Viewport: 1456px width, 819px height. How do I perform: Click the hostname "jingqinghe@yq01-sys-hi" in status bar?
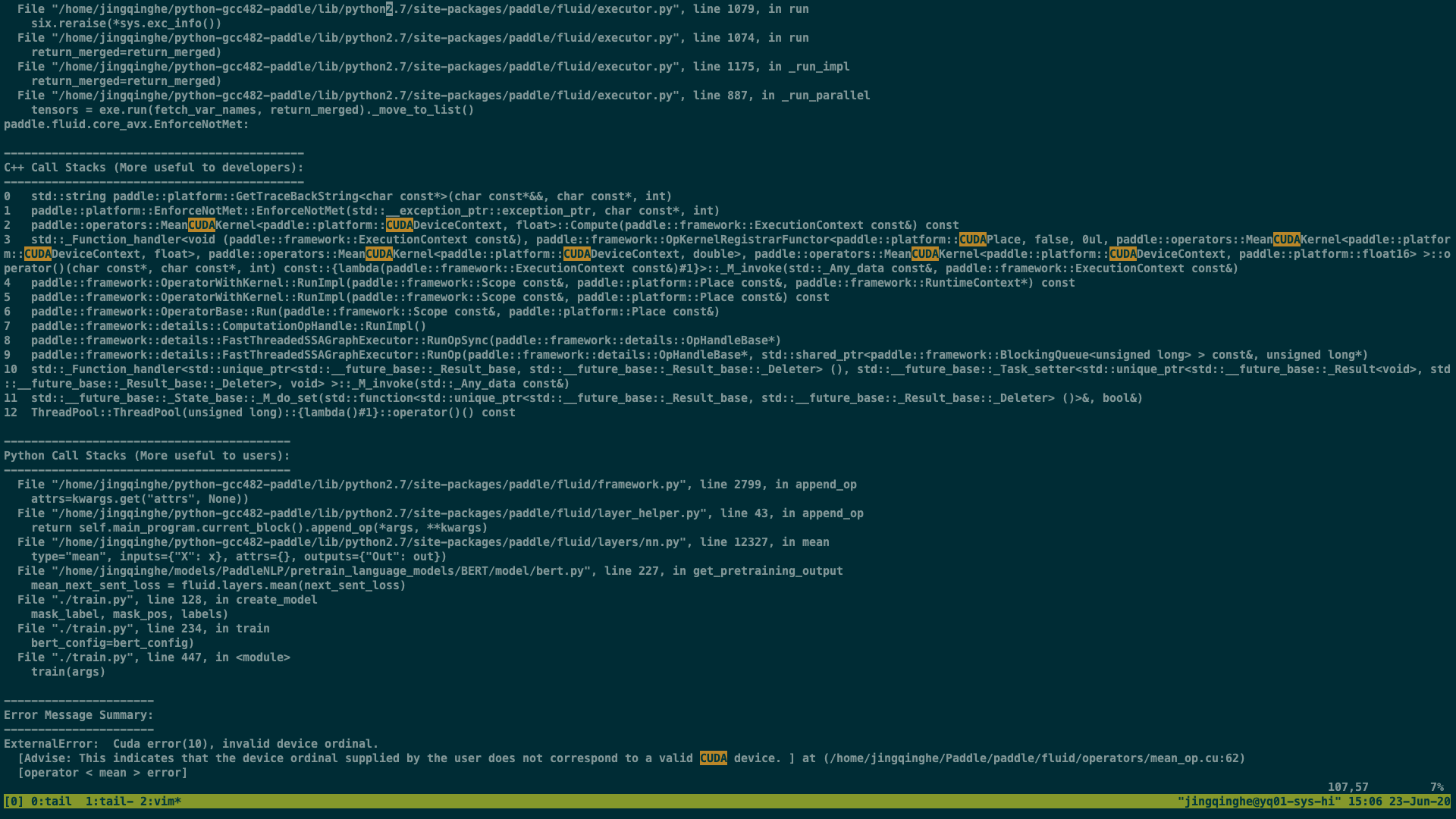click(1259, 802)
